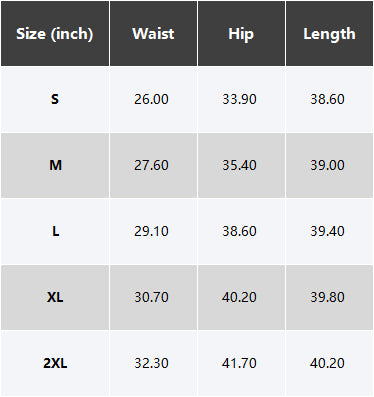
Task: Select the L size row label
Action: point(55,231)
